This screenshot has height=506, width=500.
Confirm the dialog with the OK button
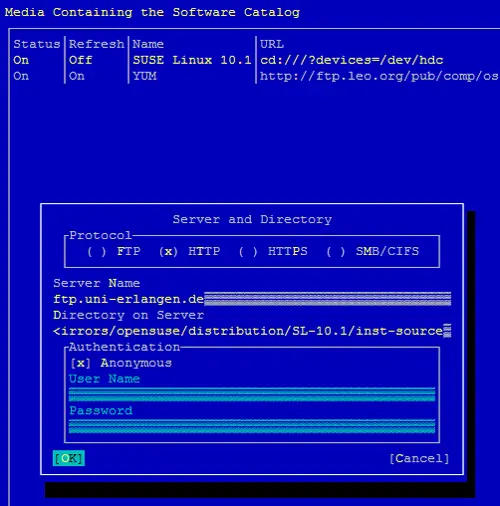69,458
